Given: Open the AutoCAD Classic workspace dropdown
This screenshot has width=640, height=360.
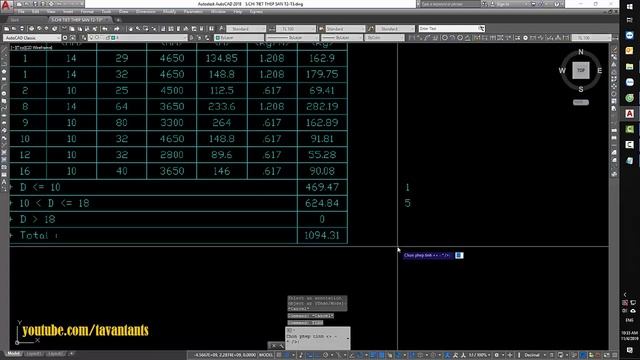Looking at the screenshot, I should coord(32,38).
